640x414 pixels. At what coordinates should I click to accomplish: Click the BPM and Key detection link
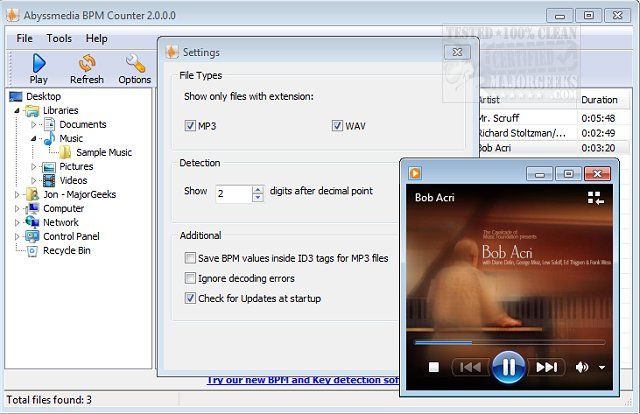303,380
